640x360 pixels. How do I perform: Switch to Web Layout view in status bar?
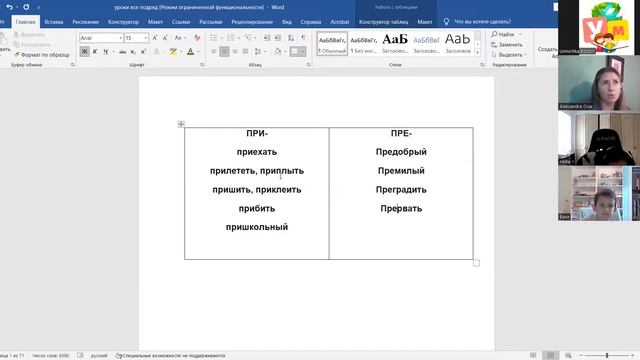568,356
